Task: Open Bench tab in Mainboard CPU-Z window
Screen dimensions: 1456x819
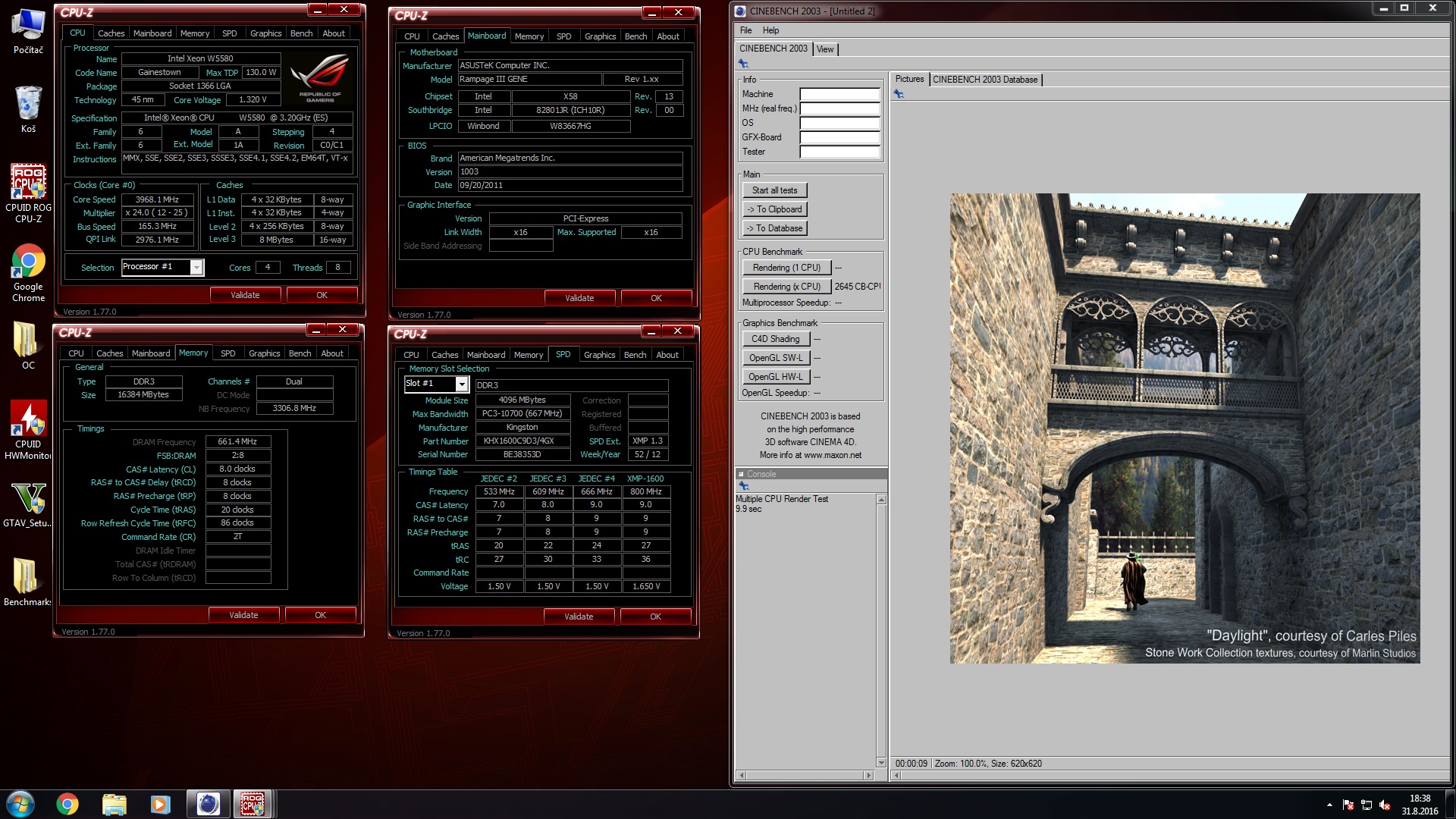Action: 635,36
